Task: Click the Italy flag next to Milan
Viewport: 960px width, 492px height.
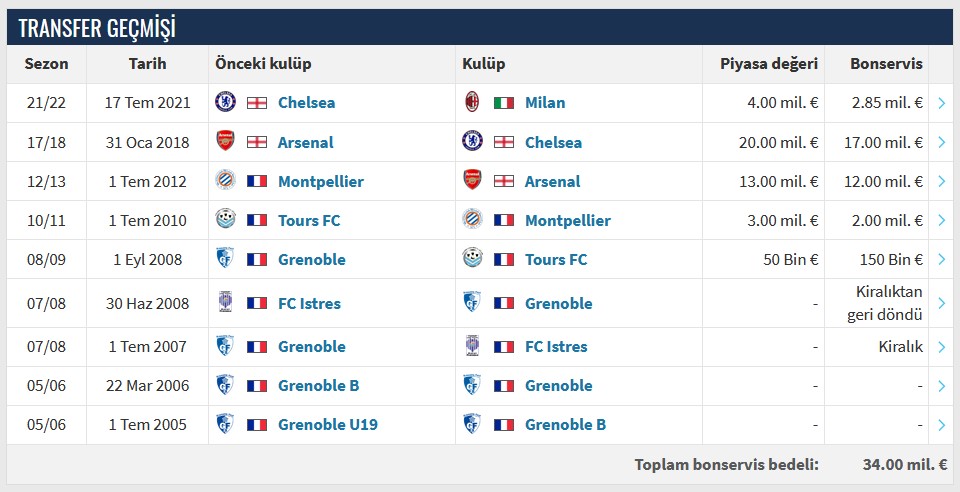Action: click(x=504, y=102)
